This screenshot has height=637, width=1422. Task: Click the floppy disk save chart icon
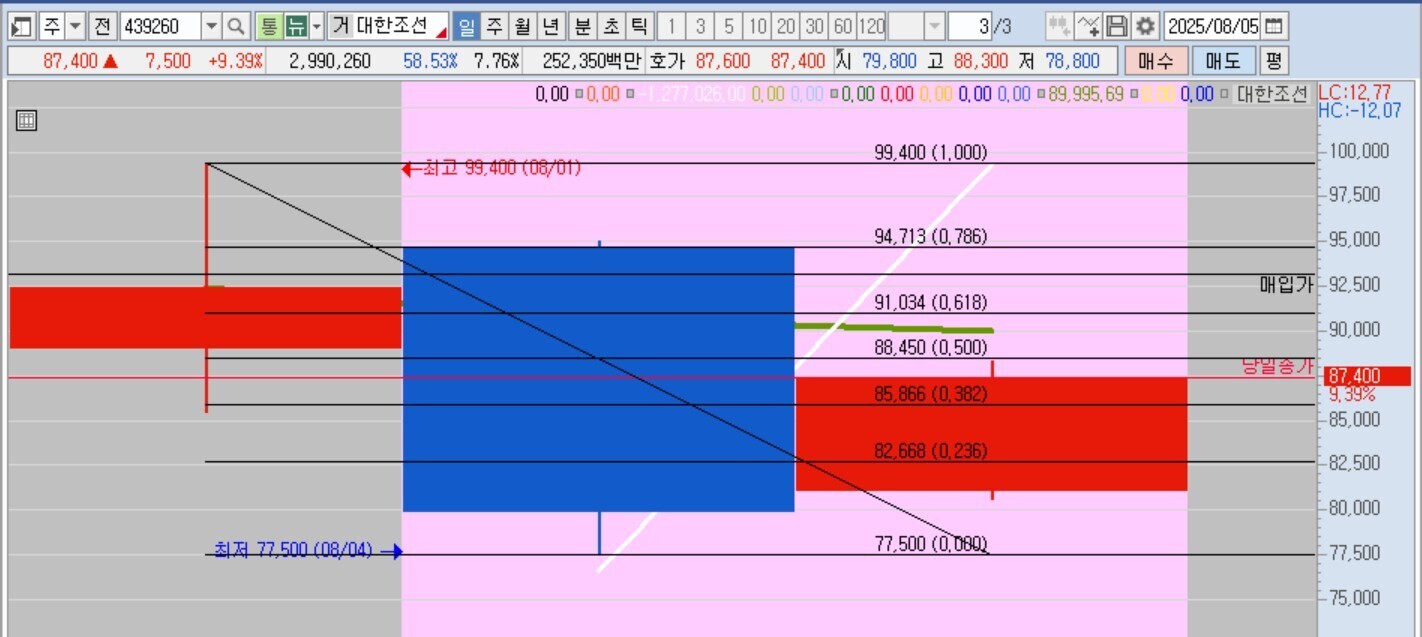[1117, 26]
